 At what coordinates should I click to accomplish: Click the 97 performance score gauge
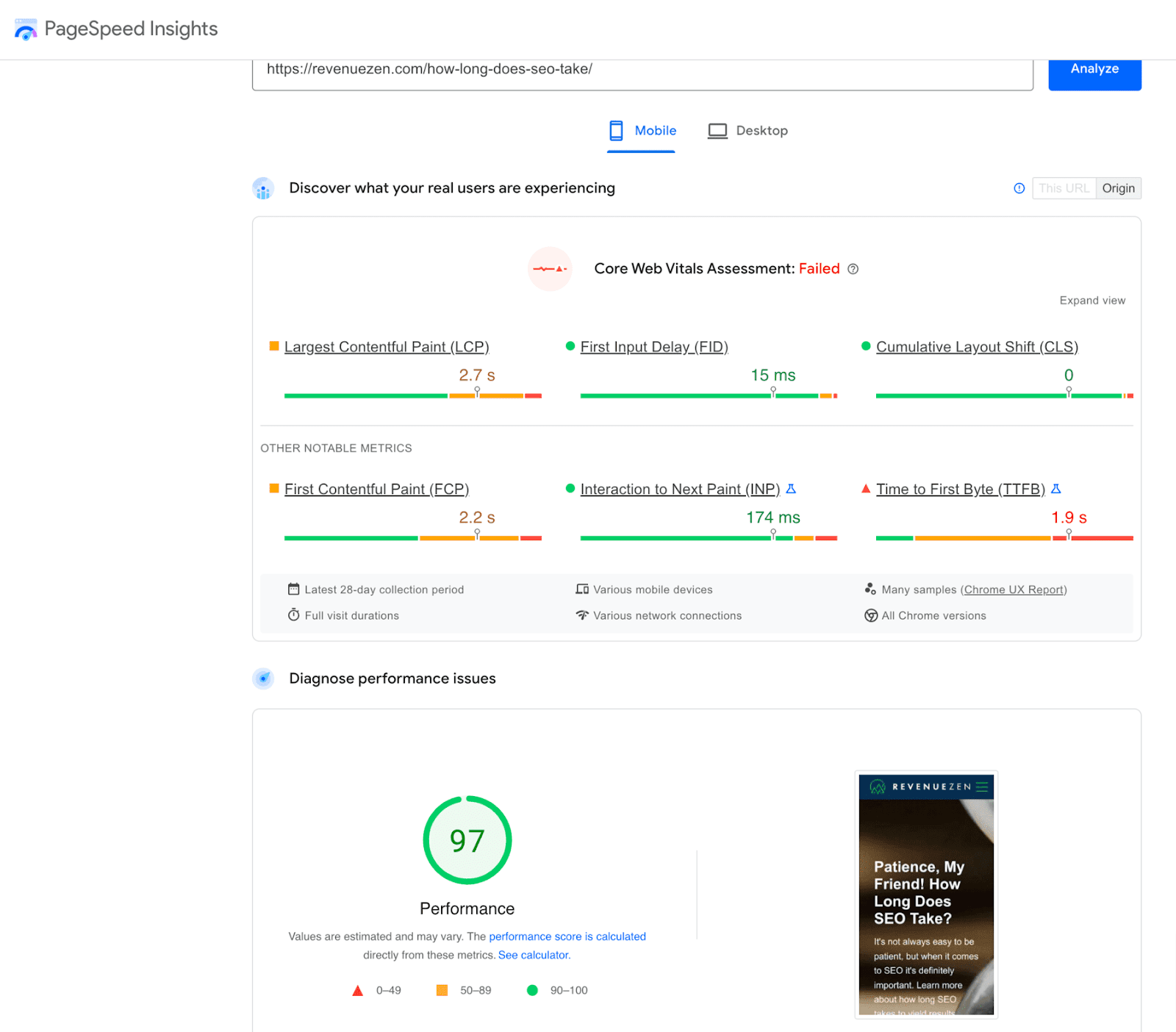[467, 840]
